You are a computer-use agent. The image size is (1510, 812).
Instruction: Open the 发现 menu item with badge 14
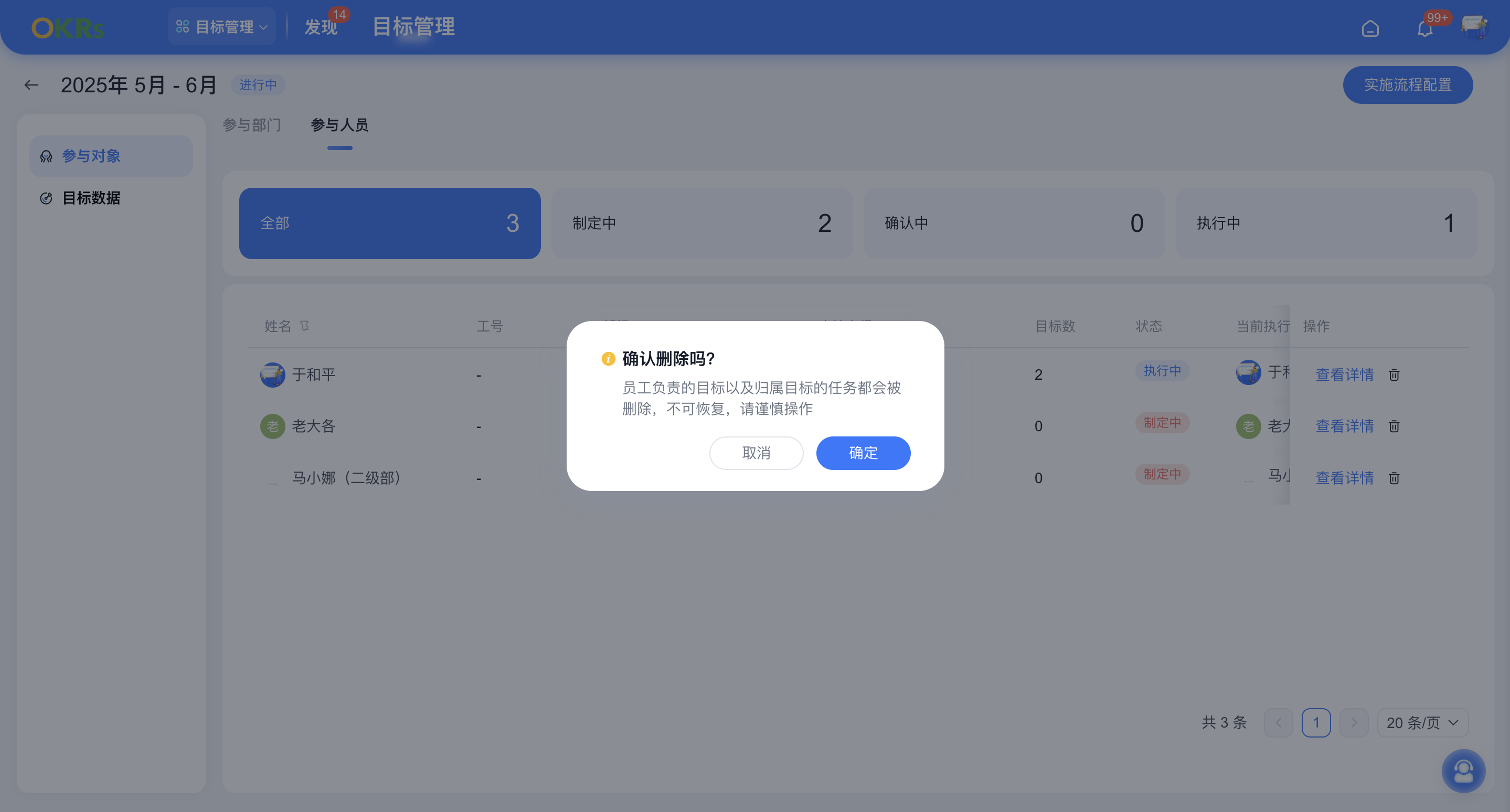pyautogui.click(x=321, y=26)
